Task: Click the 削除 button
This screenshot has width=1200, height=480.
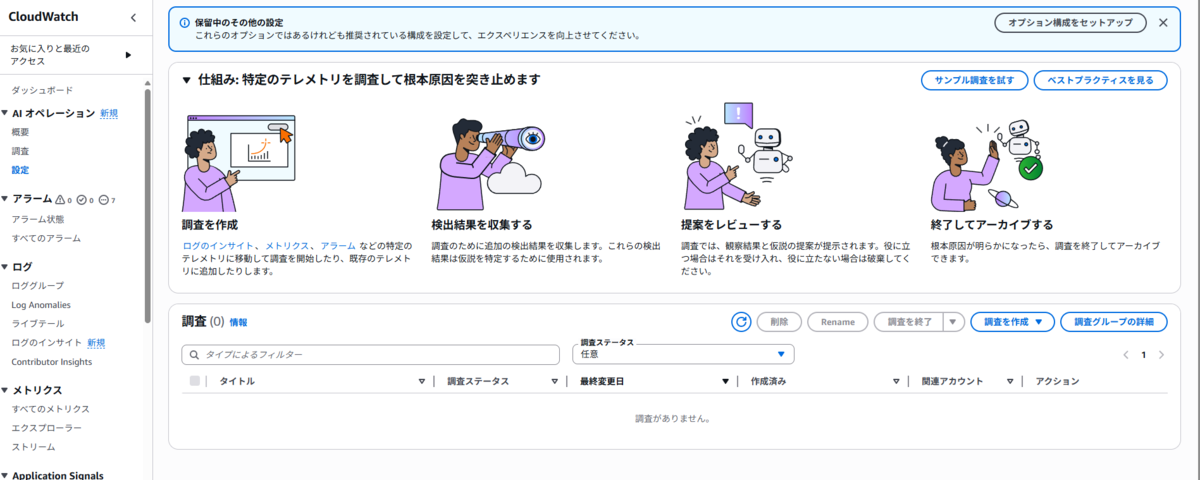Action: (779, 322)
